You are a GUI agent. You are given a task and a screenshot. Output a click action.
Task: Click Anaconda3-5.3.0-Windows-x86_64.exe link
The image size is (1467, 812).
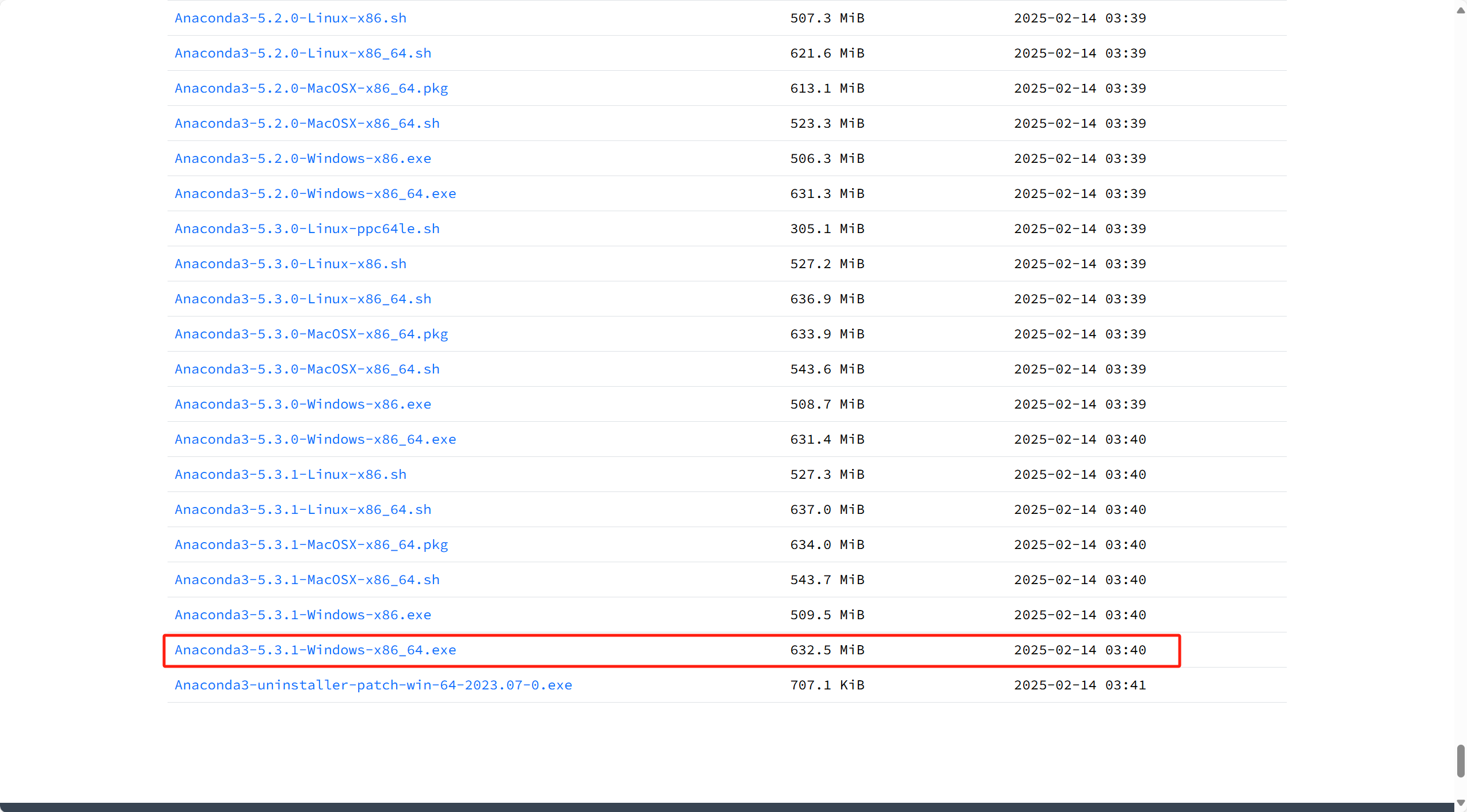pyautogui.click(x=315, y=439)
